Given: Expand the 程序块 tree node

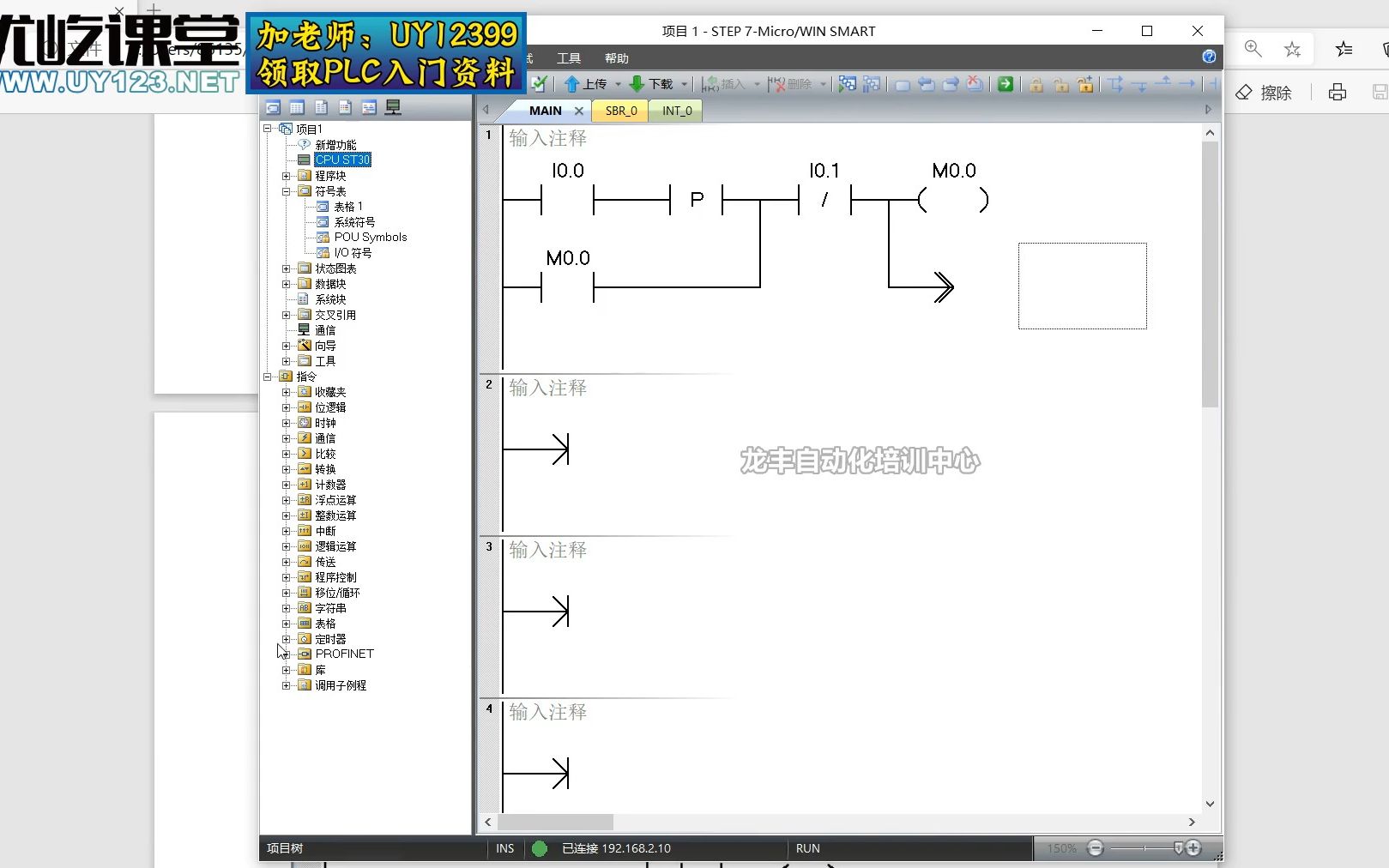Looking at the screenshot, I should [287, 176].
